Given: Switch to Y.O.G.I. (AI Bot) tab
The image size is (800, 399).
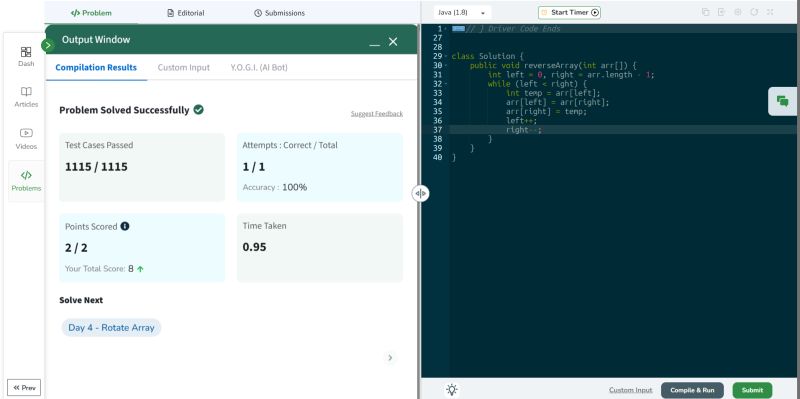Looking at the screenshot, I should 259,67.
